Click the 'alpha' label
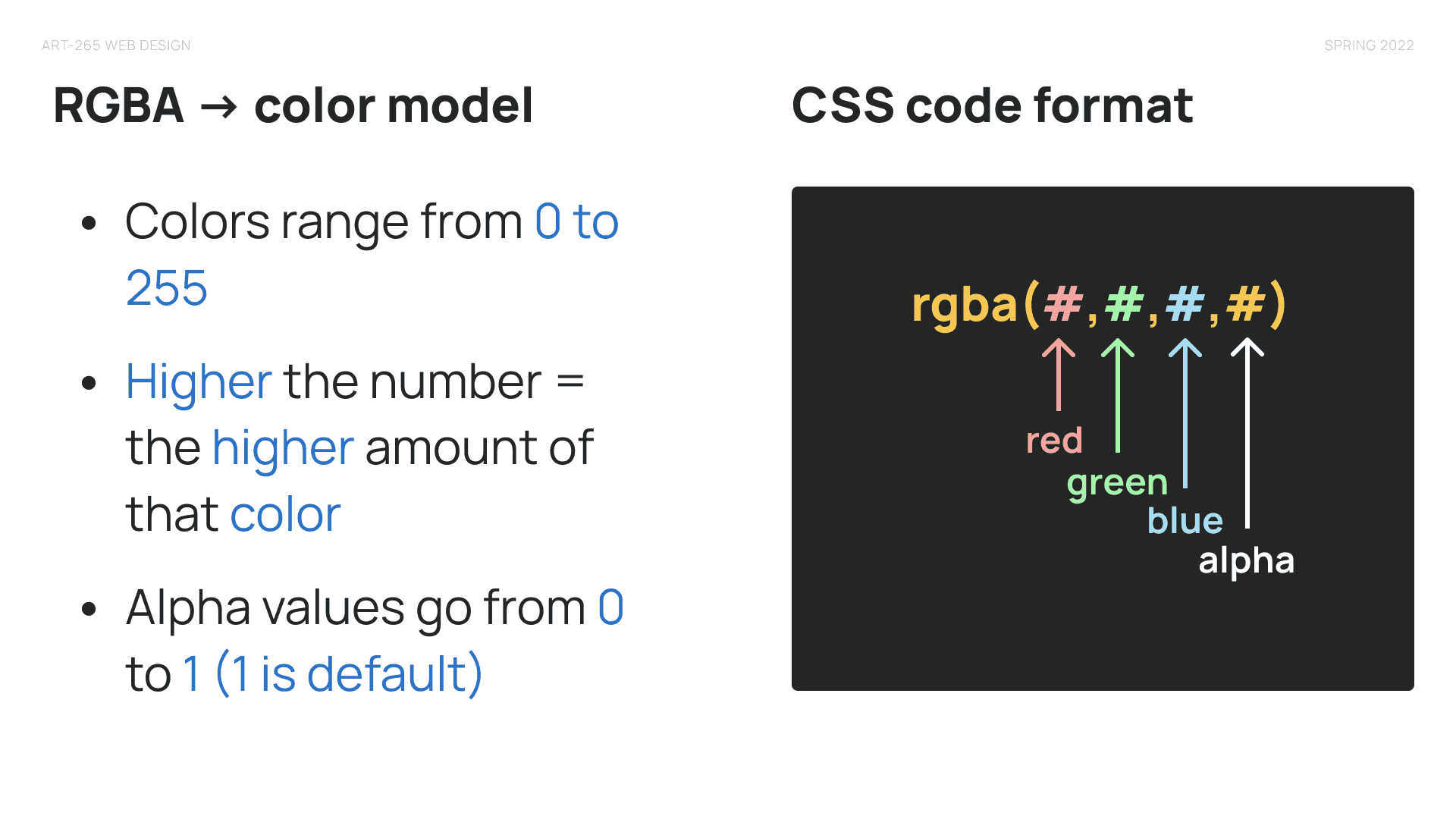Image resolution: width=1456 pixels, height=819 pixels. (x=1246, y=561)
